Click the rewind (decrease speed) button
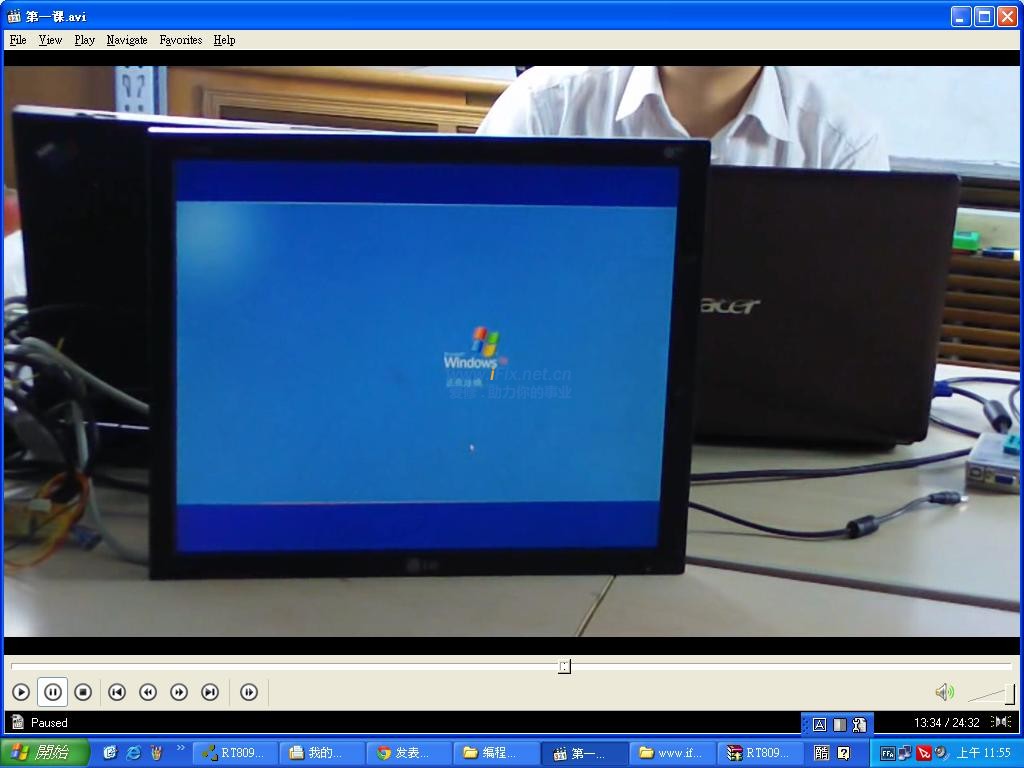Viewport: 1024px width, 768px height. click(x=148, y=692)
